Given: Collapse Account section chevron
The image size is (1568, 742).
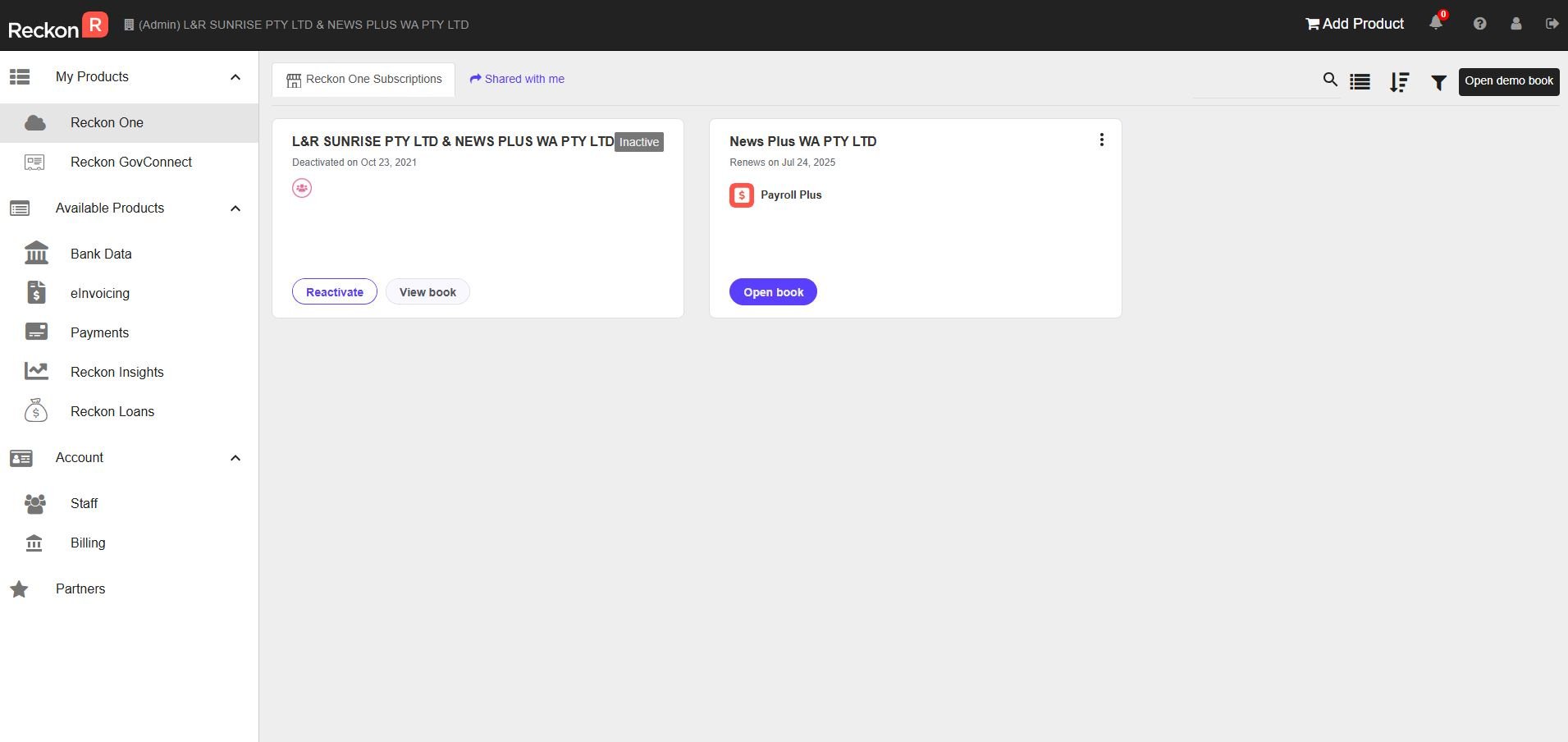Looking at the screenshot, I should pyautogui.click(x=235, y=458).
